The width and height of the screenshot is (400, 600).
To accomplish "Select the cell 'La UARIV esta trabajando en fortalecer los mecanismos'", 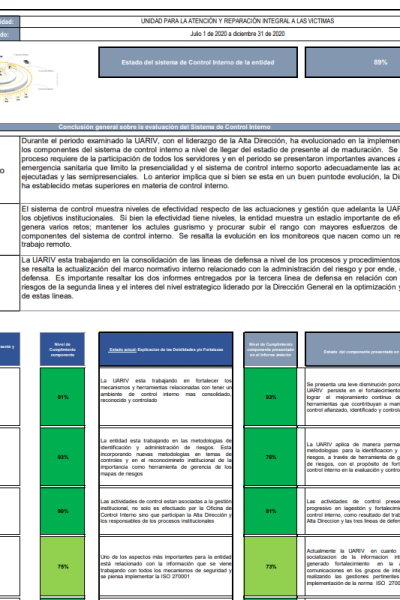I will point(166,397).
